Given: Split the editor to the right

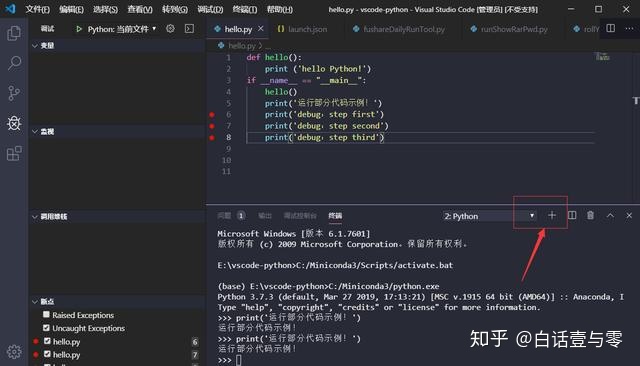Looking at the screenshot, I should pos(611,28).
